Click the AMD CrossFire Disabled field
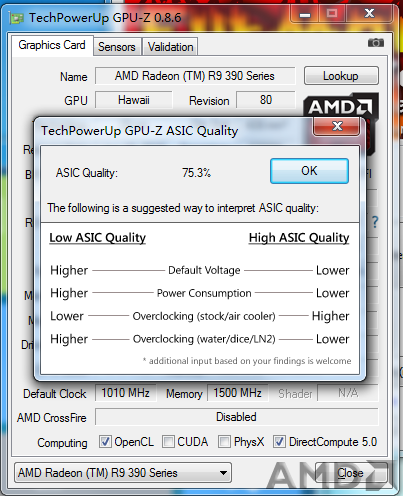Viewport: 403px width, 496px height. tap(236, 417)
